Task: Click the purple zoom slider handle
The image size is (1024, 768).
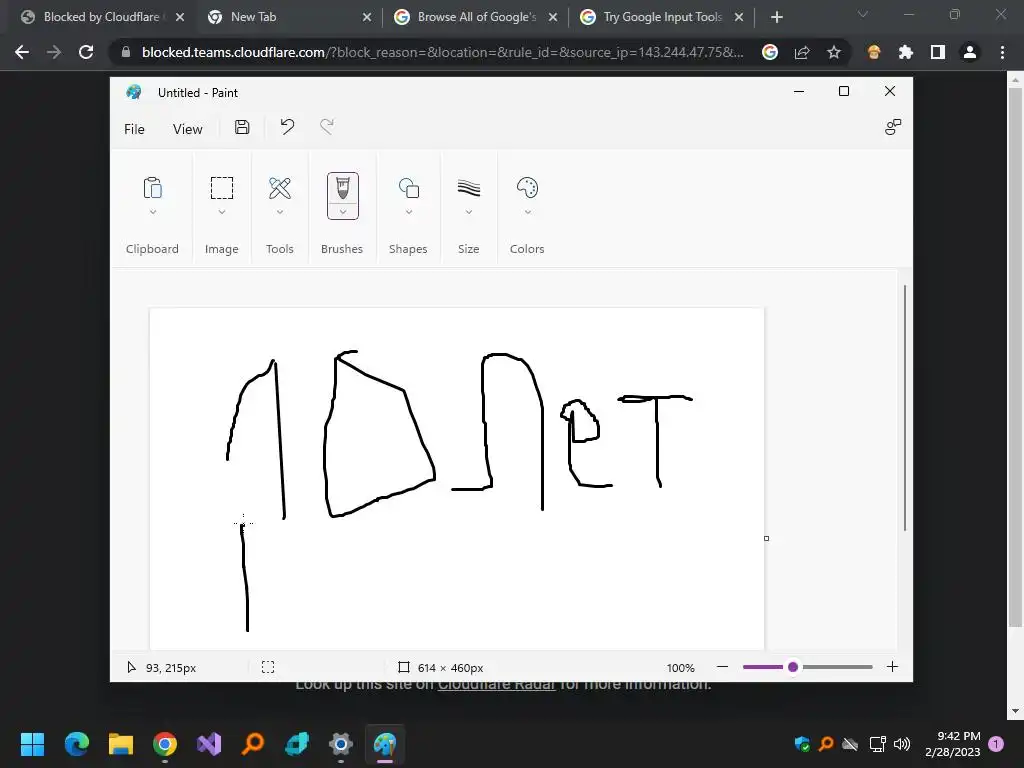Action: (793, 667)
